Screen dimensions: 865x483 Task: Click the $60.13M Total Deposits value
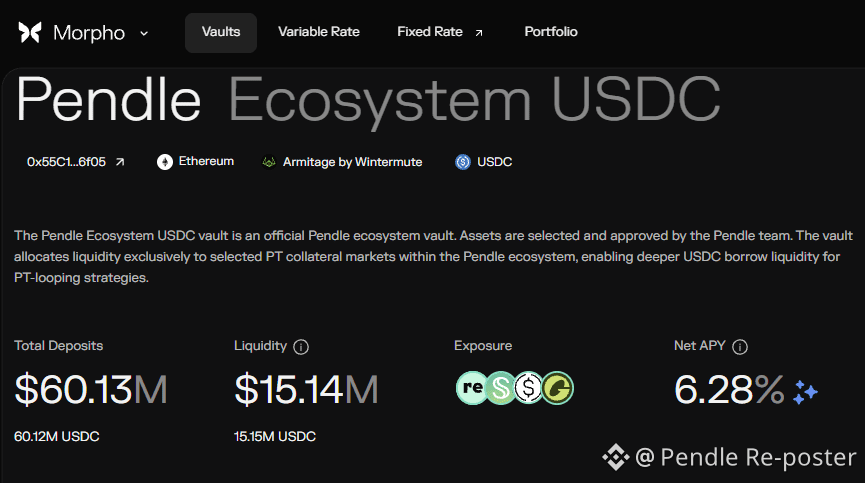91,390
